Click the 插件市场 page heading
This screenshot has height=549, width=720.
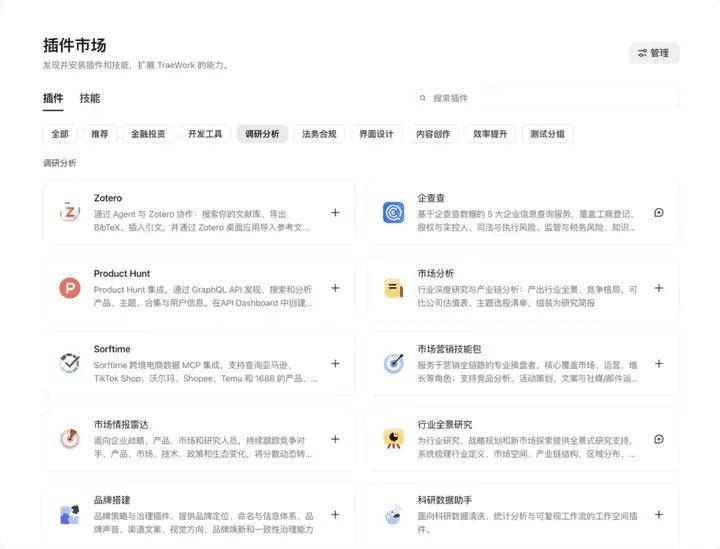coord(75,45)
